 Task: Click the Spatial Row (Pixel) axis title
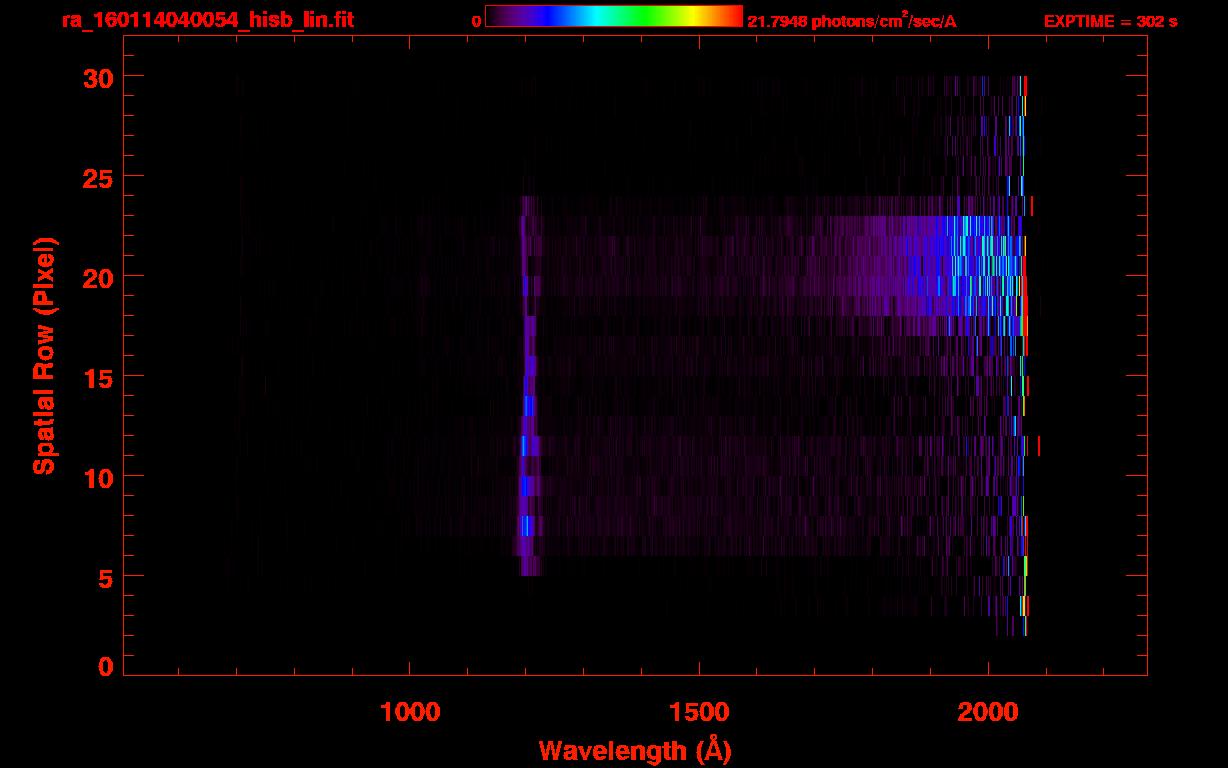click(44, 356)
